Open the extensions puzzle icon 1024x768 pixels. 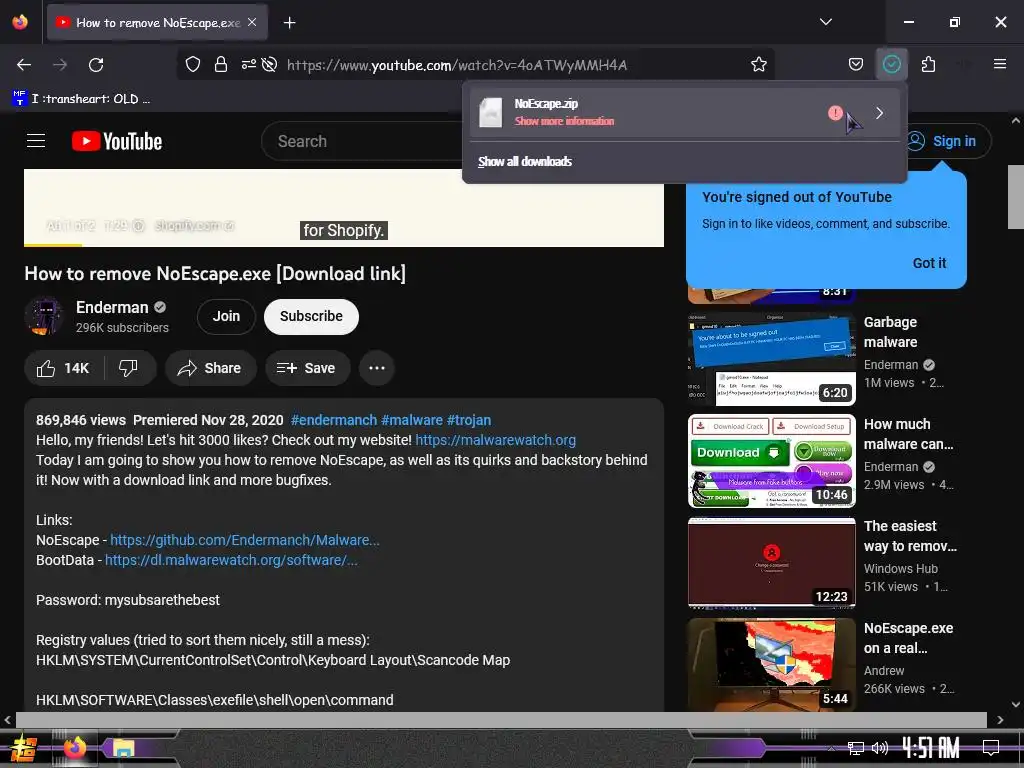tap(928, 64)
